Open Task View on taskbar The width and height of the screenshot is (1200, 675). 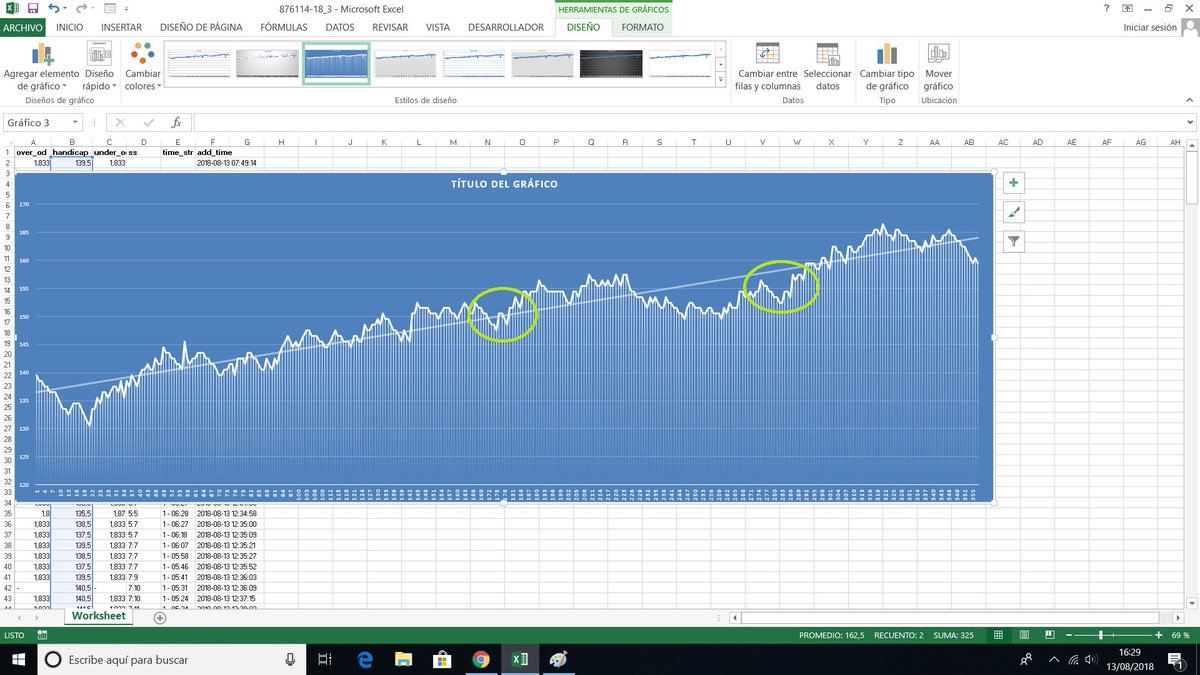(x=325, y=659)
